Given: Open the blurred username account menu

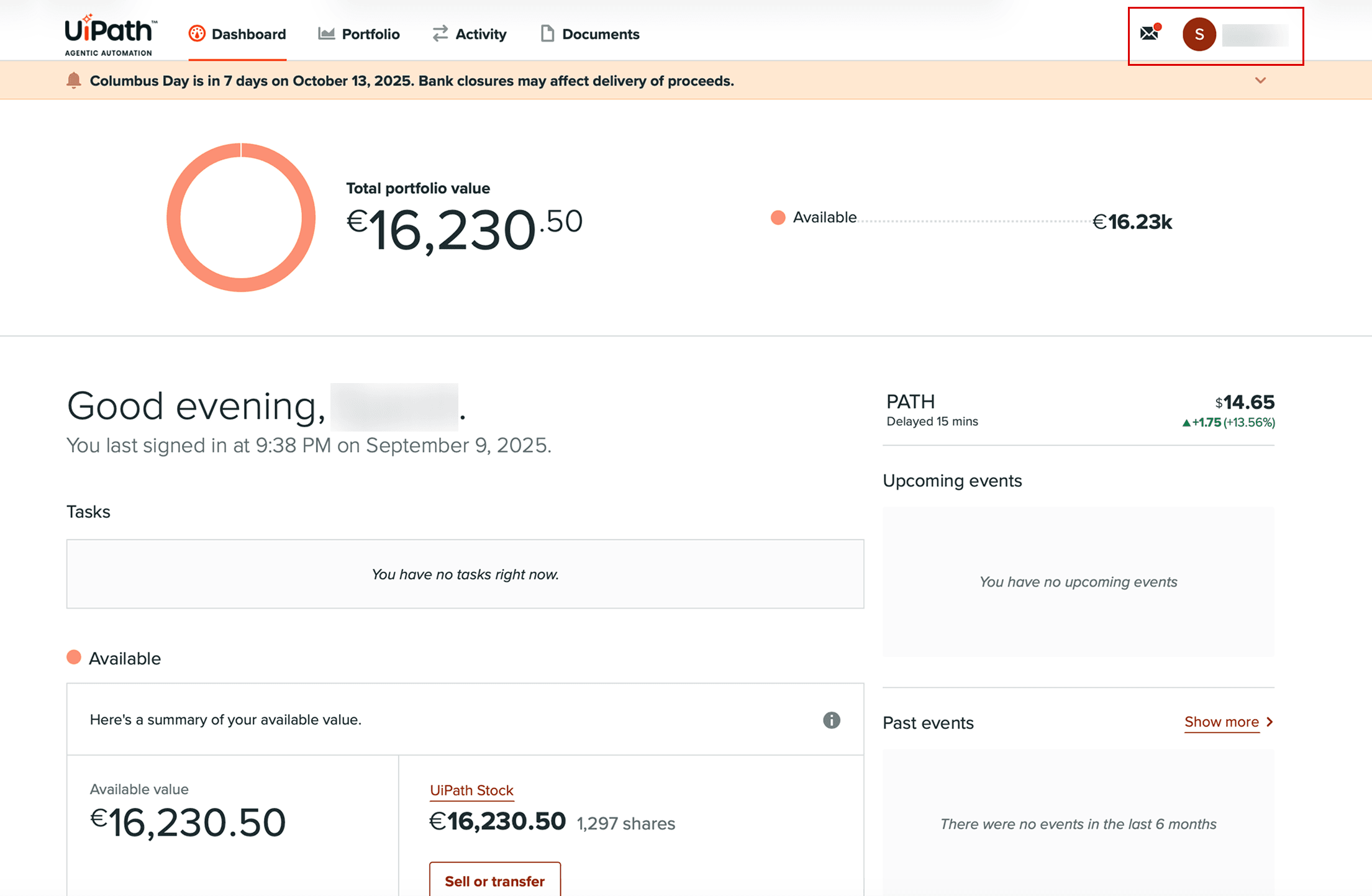Looking at the screenshot, I should [1255, 35].
